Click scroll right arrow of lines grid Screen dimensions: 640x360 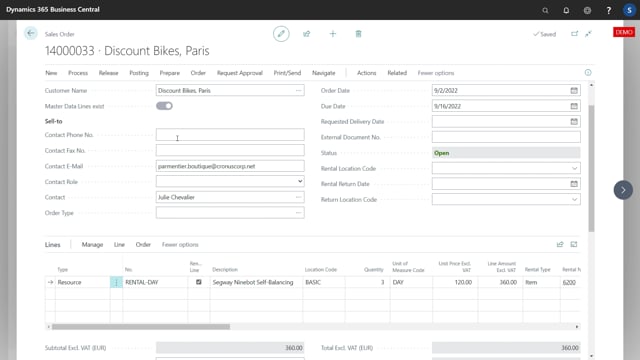point(577,327)
